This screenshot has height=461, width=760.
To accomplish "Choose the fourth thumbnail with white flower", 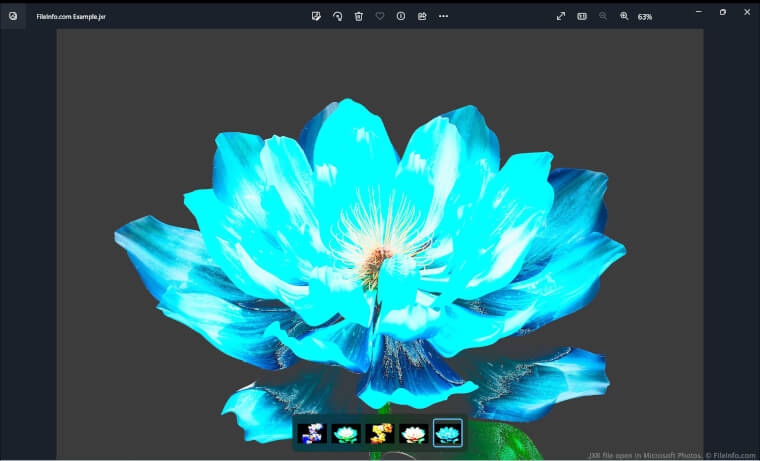I will pyautogui.click(x=414, y=433).
